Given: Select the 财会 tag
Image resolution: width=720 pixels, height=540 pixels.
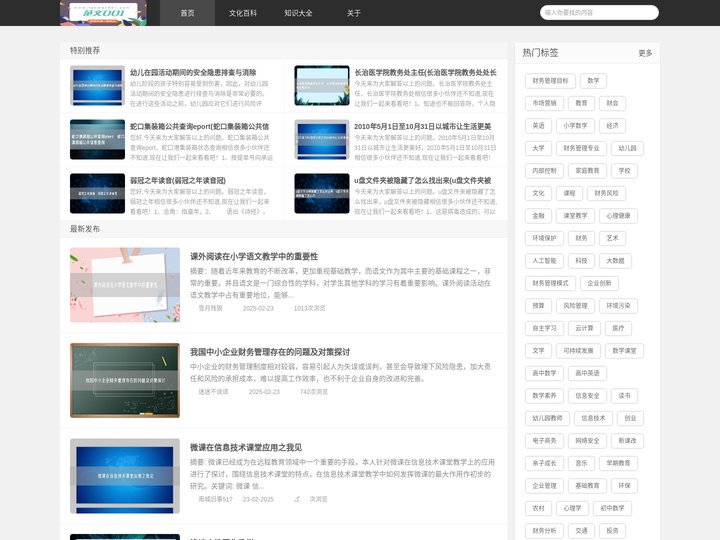Looking at the screenshot, I should (613, 103).
